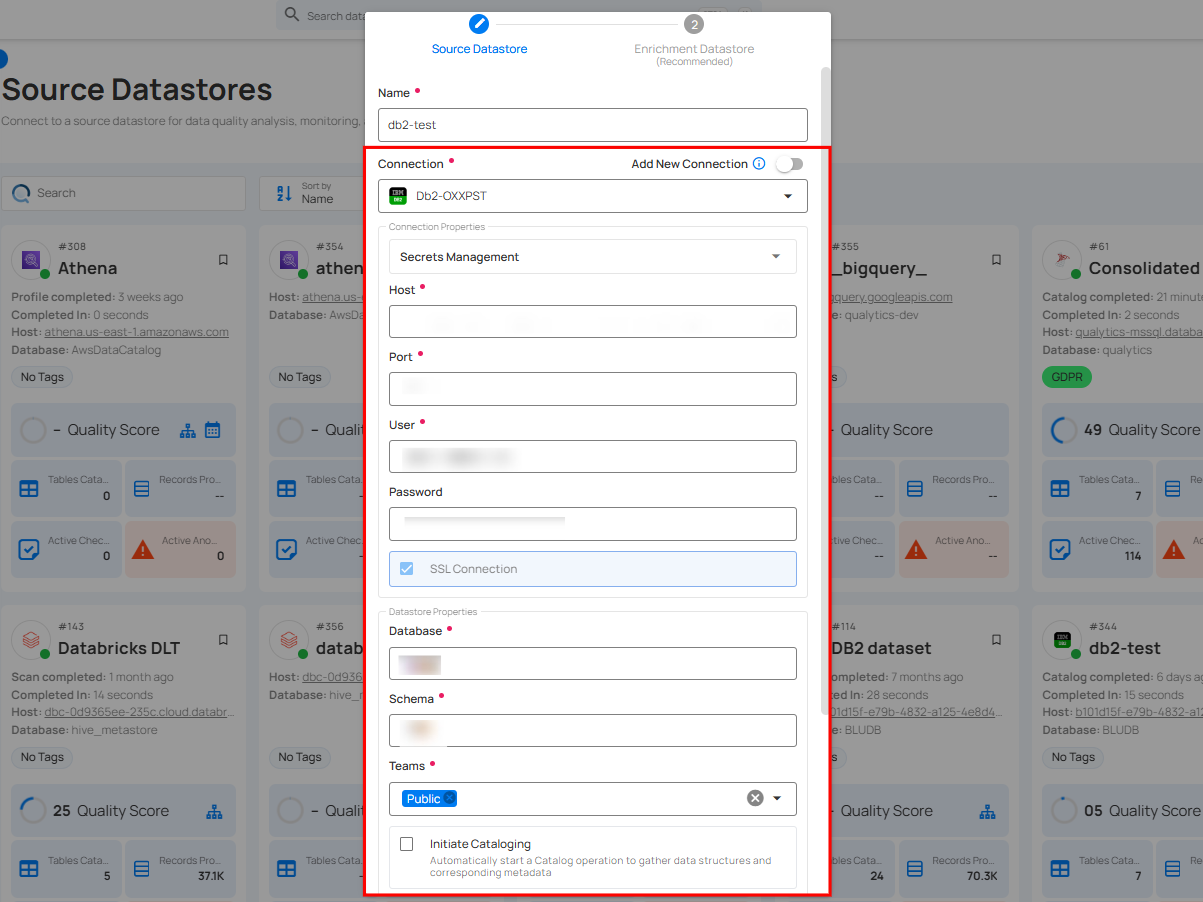Click the bookmark icon on the Athena card
The height and width of the screenshot is (902, 1203).
coord(222,260)
